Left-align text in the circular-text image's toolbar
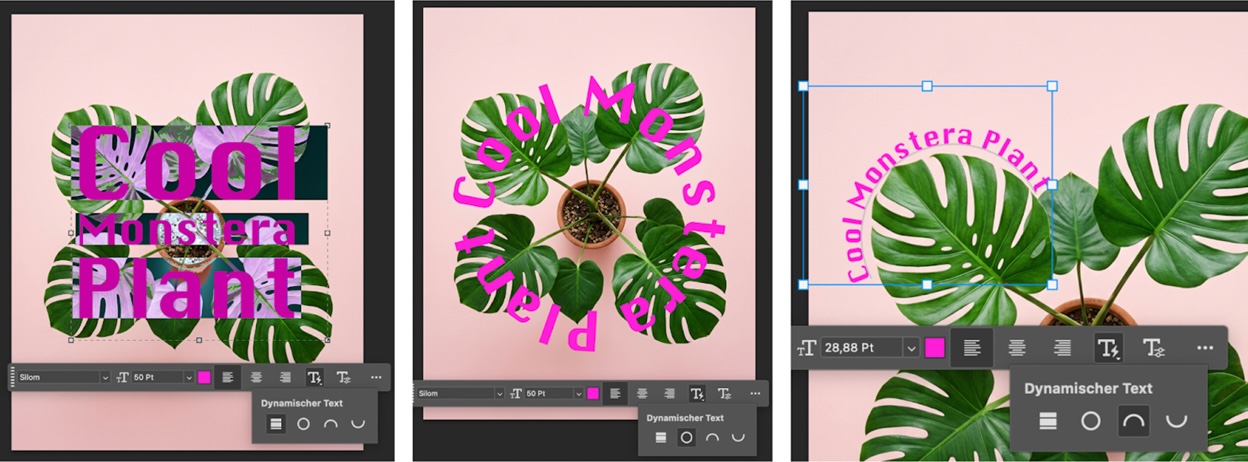Image resolution: width=1248 pixels, height=462 pixels. (615, 393)
